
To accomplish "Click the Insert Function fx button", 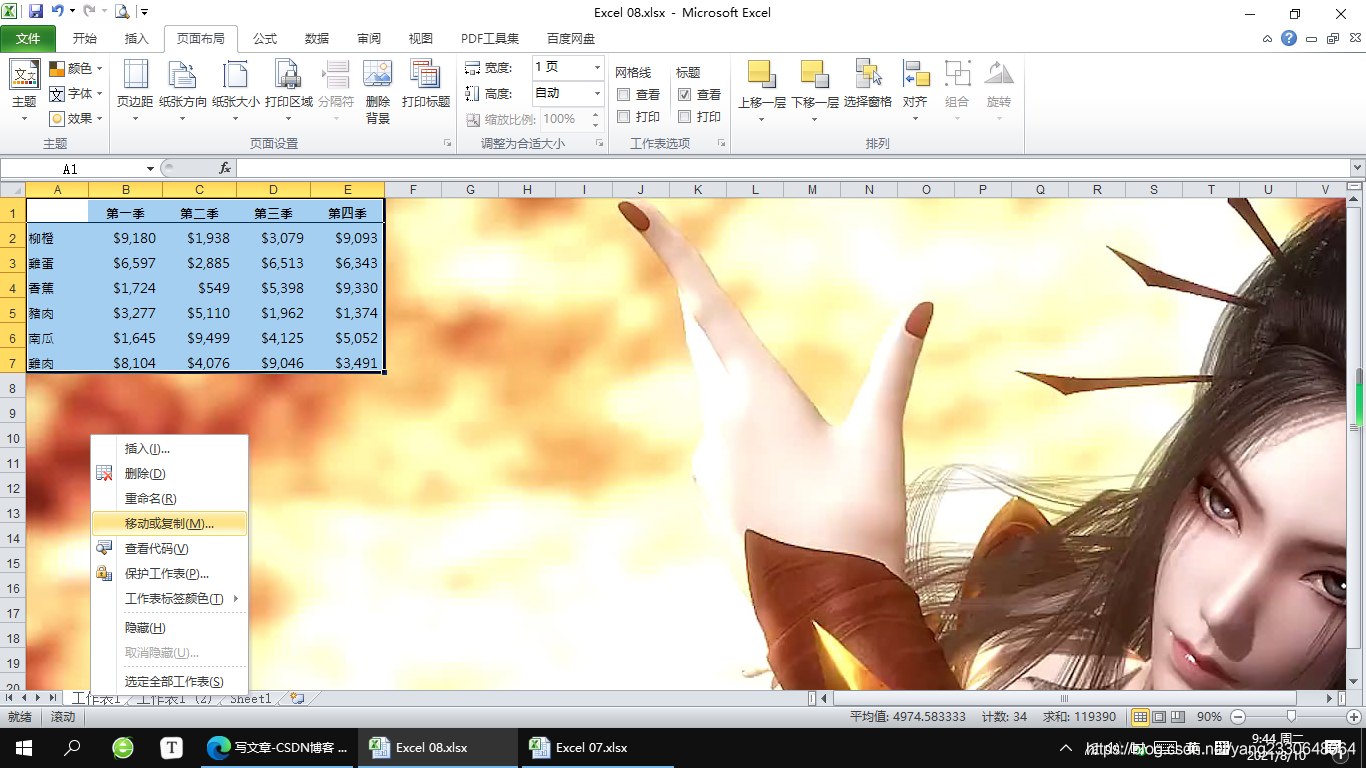I will click(225, 169).
